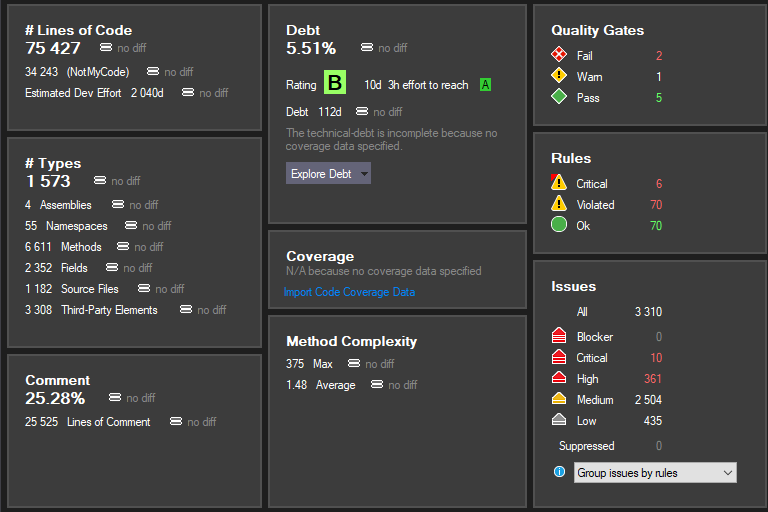Open the 70 Violated rules count
Image resolution: width=768 pixels, height=512 pixels.
click(655, 205)
